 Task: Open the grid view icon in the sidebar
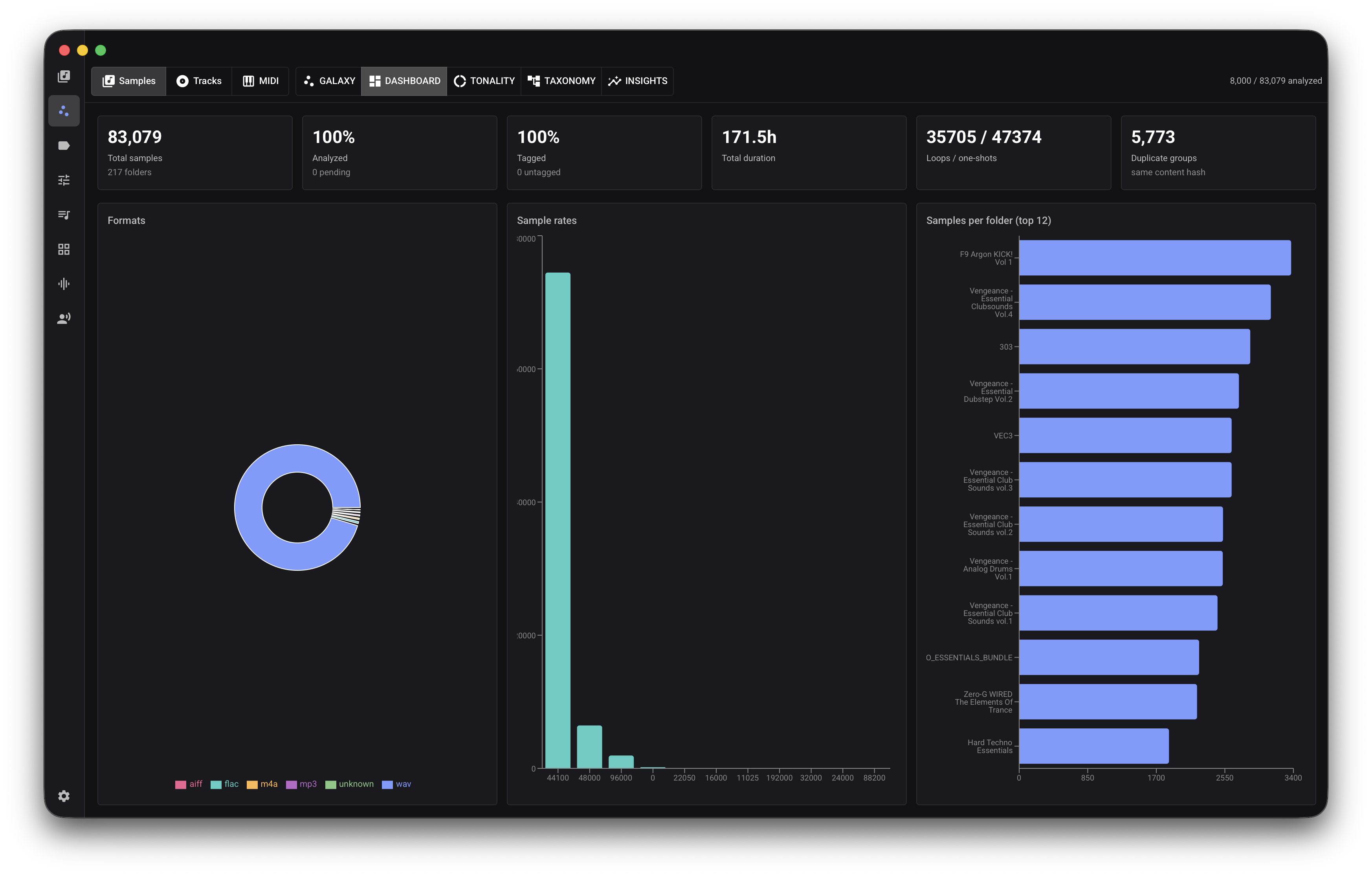pyautogui.click(x=64, y=249)
